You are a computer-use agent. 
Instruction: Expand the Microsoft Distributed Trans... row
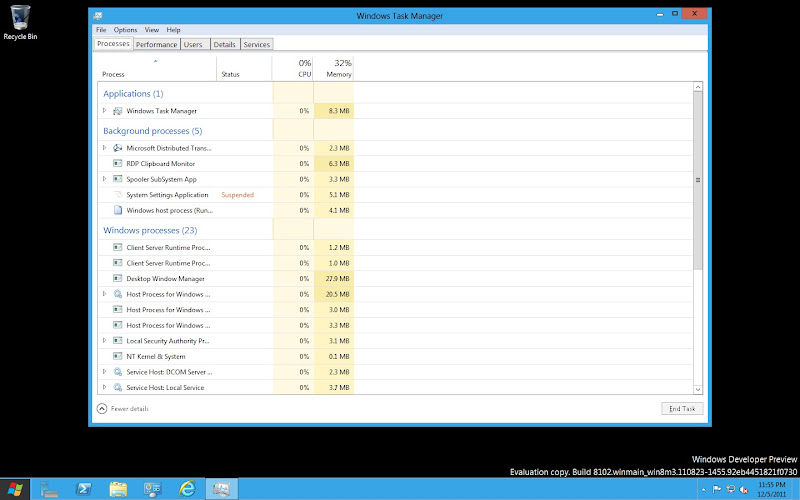pyautogui.click(x=105, y=148)
